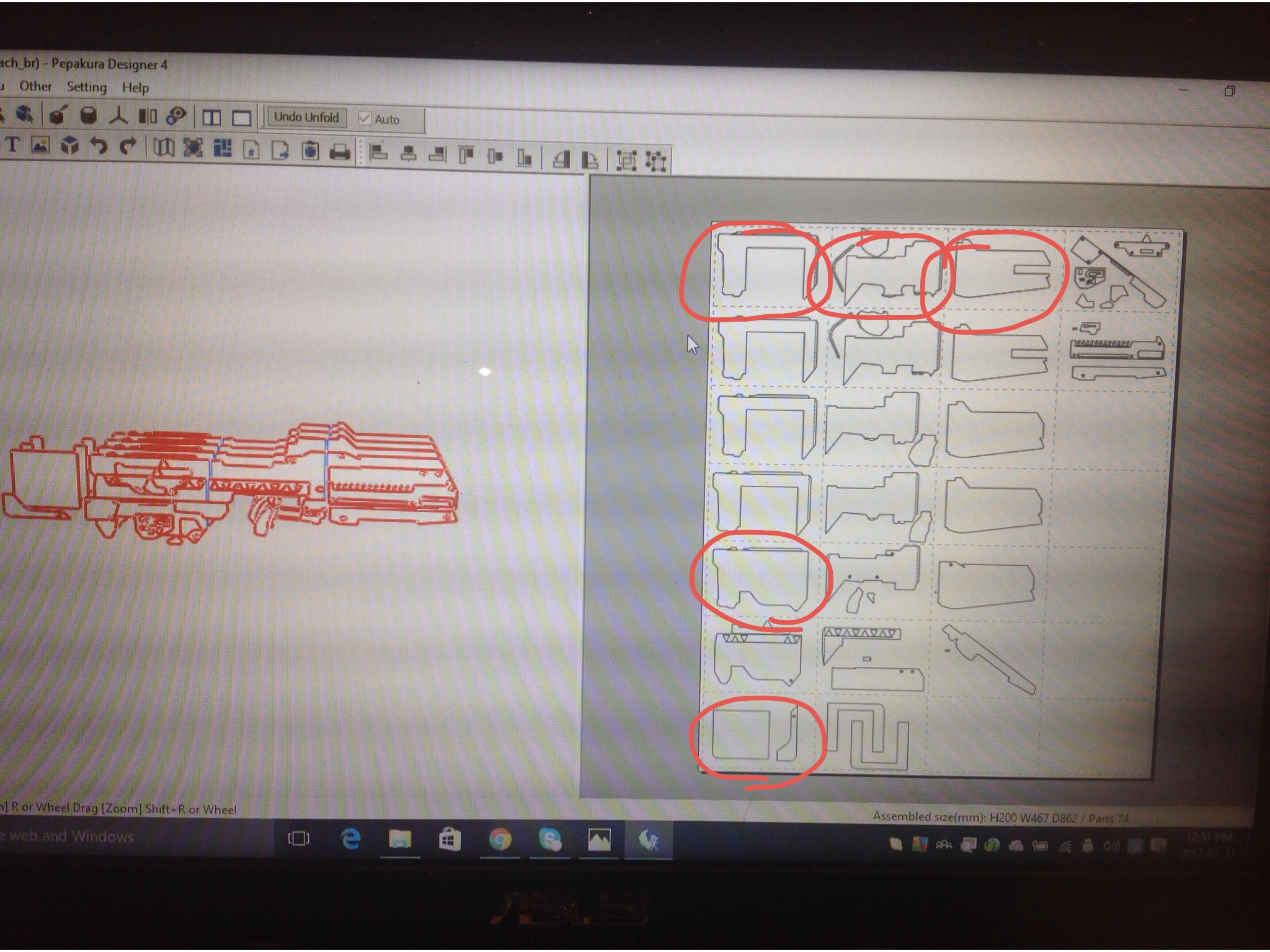The width and height of the screenshot is (1270, 952).
Task: Open the Windows Store from the taskbar
Action: pyautogui.click(x=450, y=840)
